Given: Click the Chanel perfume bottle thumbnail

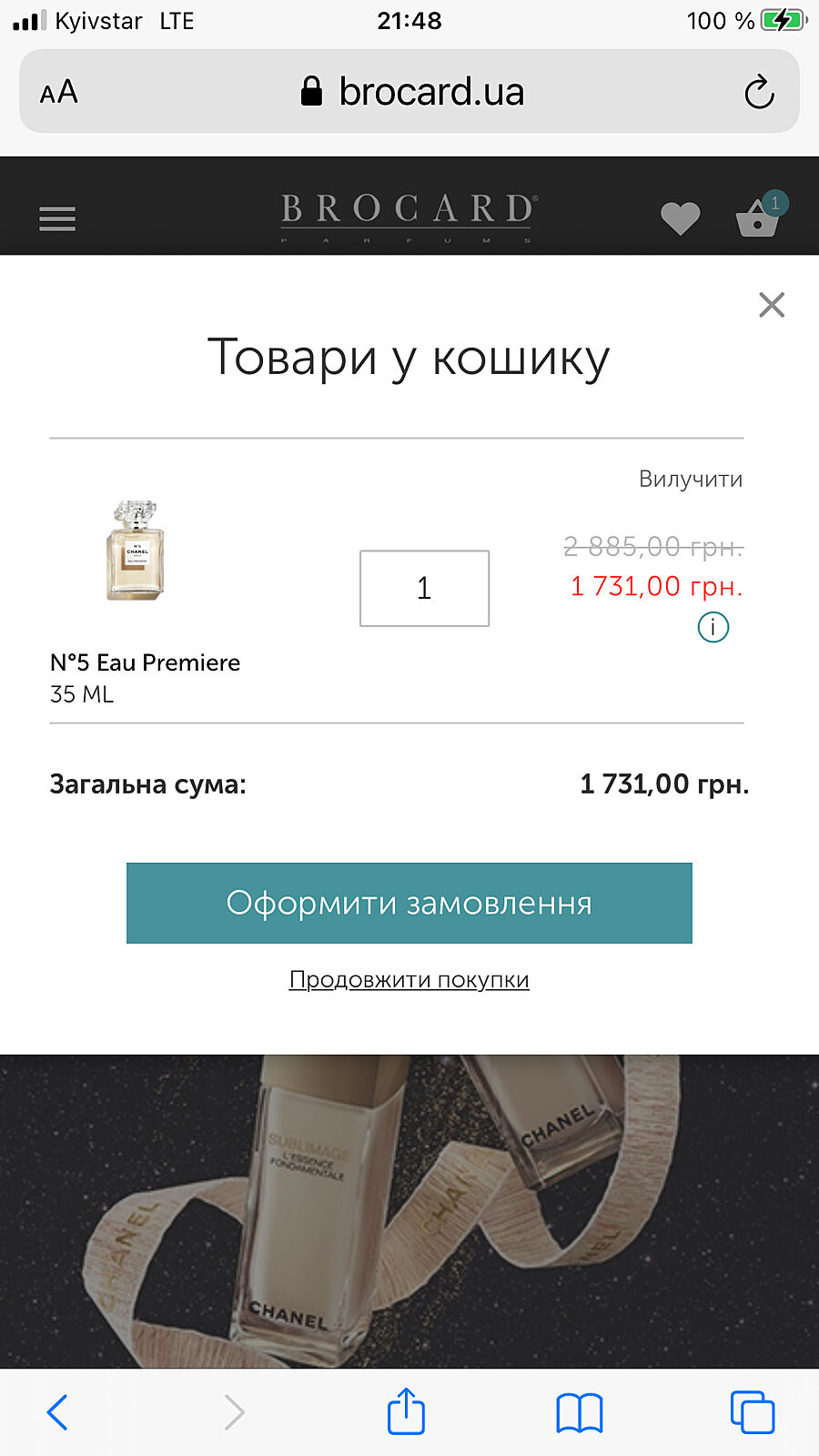Looking at the screenshot, I should point(136,550).
